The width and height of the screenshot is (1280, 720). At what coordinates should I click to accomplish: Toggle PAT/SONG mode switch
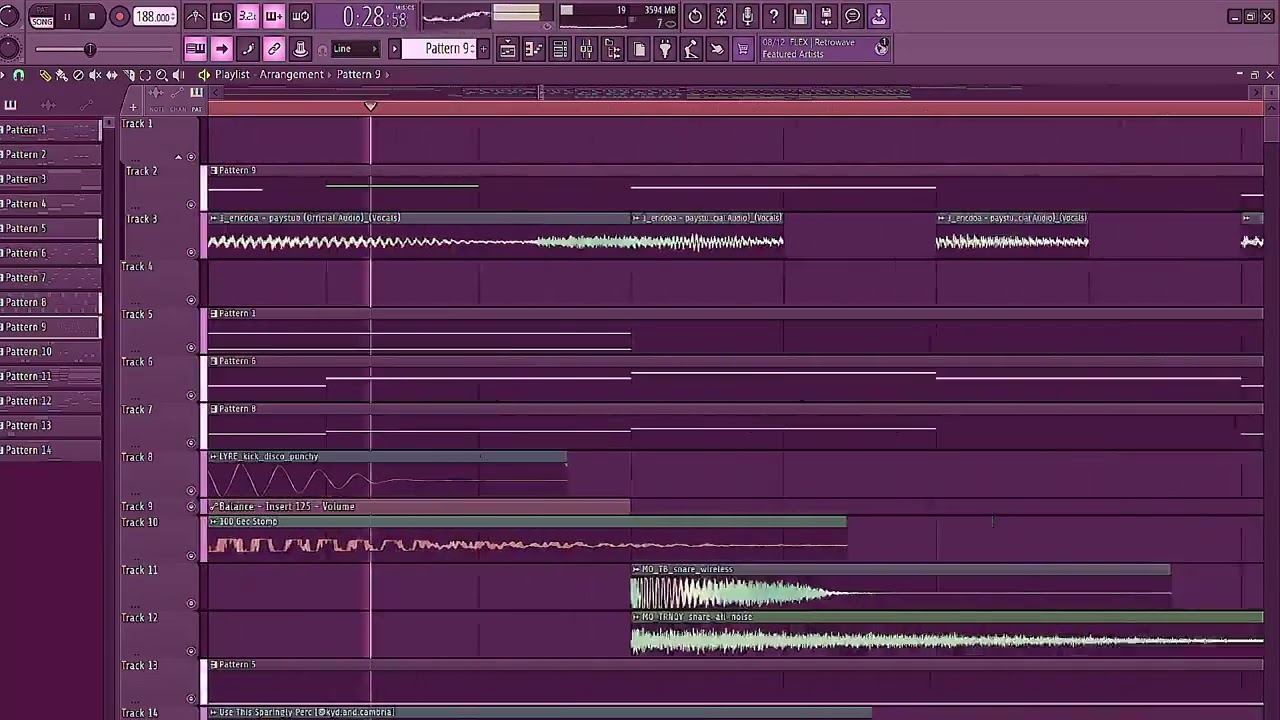[41, 17]
